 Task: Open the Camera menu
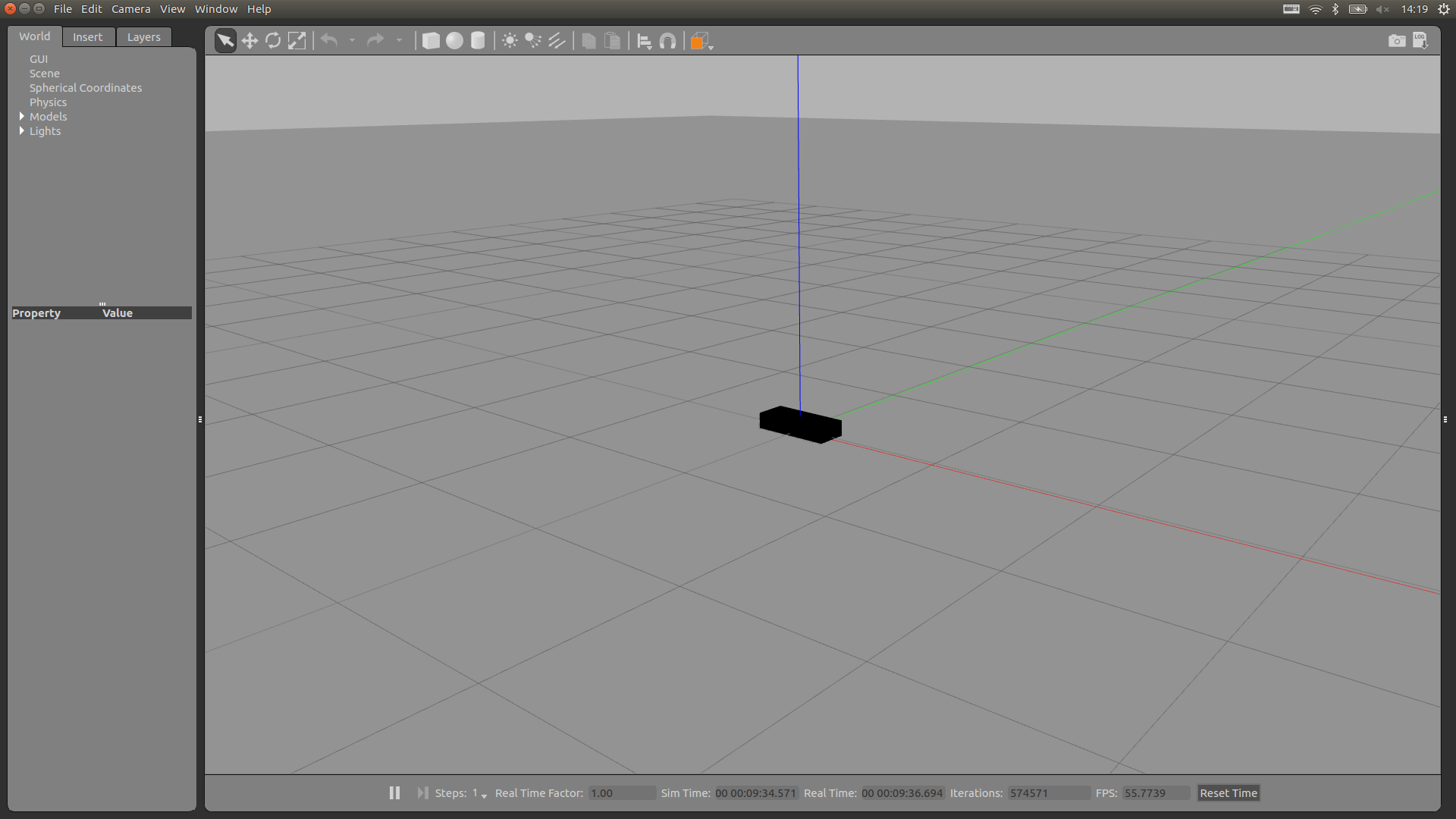pos(130,8)
